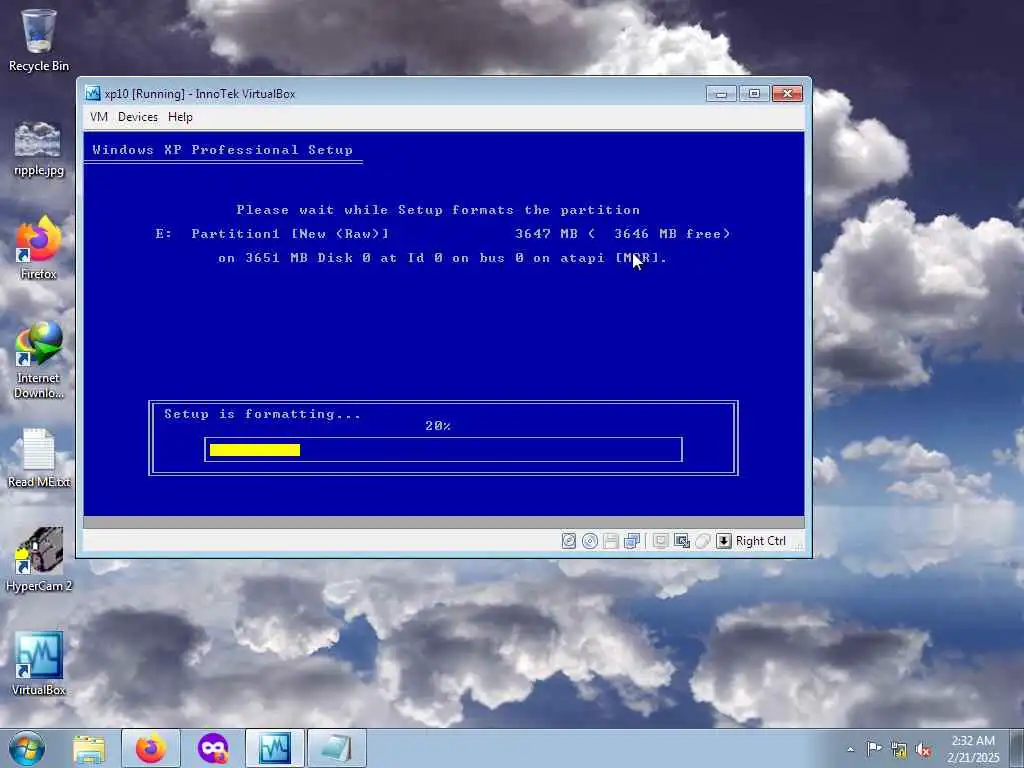The height and width of the screenshot is (768, 1024).
Task: Click the network adapters status icon
Action: tap(632, 541)
